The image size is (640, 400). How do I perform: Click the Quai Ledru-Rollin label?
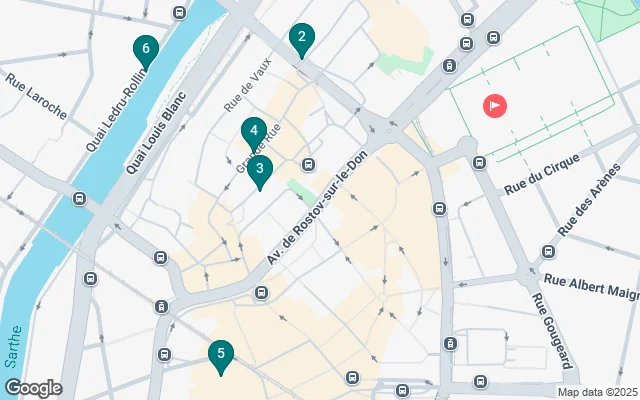pos(116,110)
